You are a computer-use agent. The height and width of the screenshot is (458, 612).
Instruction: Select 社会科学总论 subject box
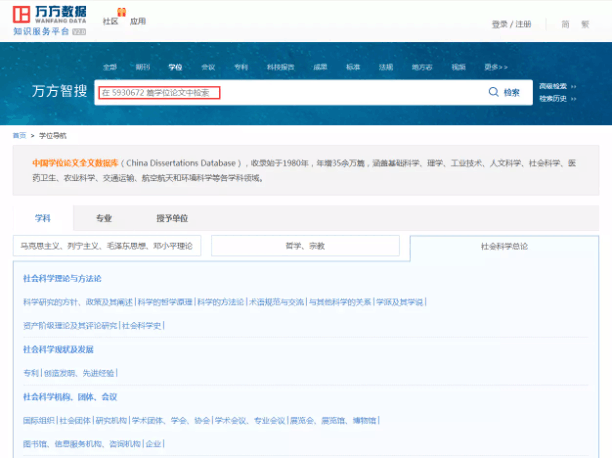[504, 246]
